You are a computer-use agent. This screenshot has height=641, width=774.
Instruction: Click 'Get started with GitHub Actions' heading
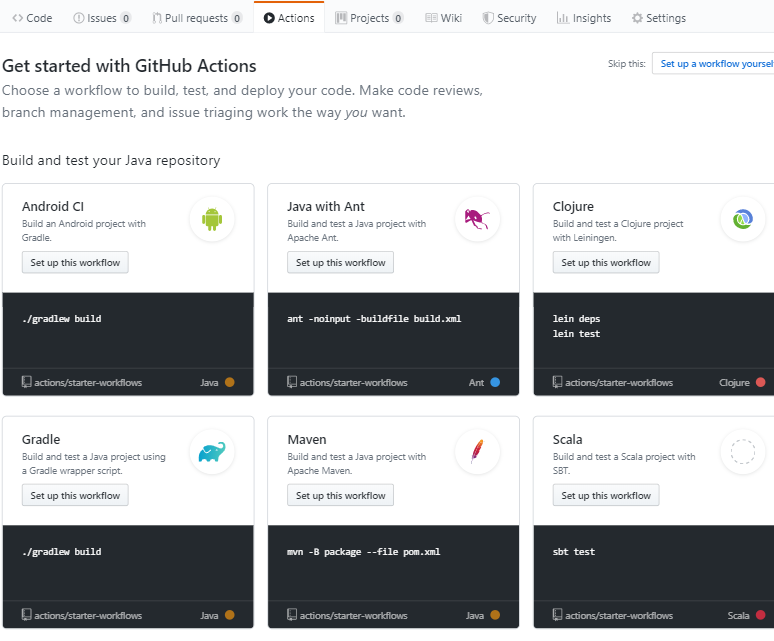[129, 66]
